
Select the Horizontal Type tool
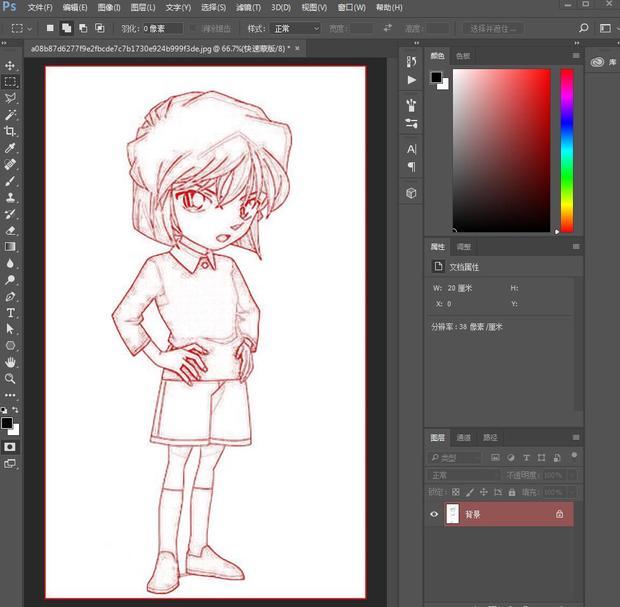[10, 313]
